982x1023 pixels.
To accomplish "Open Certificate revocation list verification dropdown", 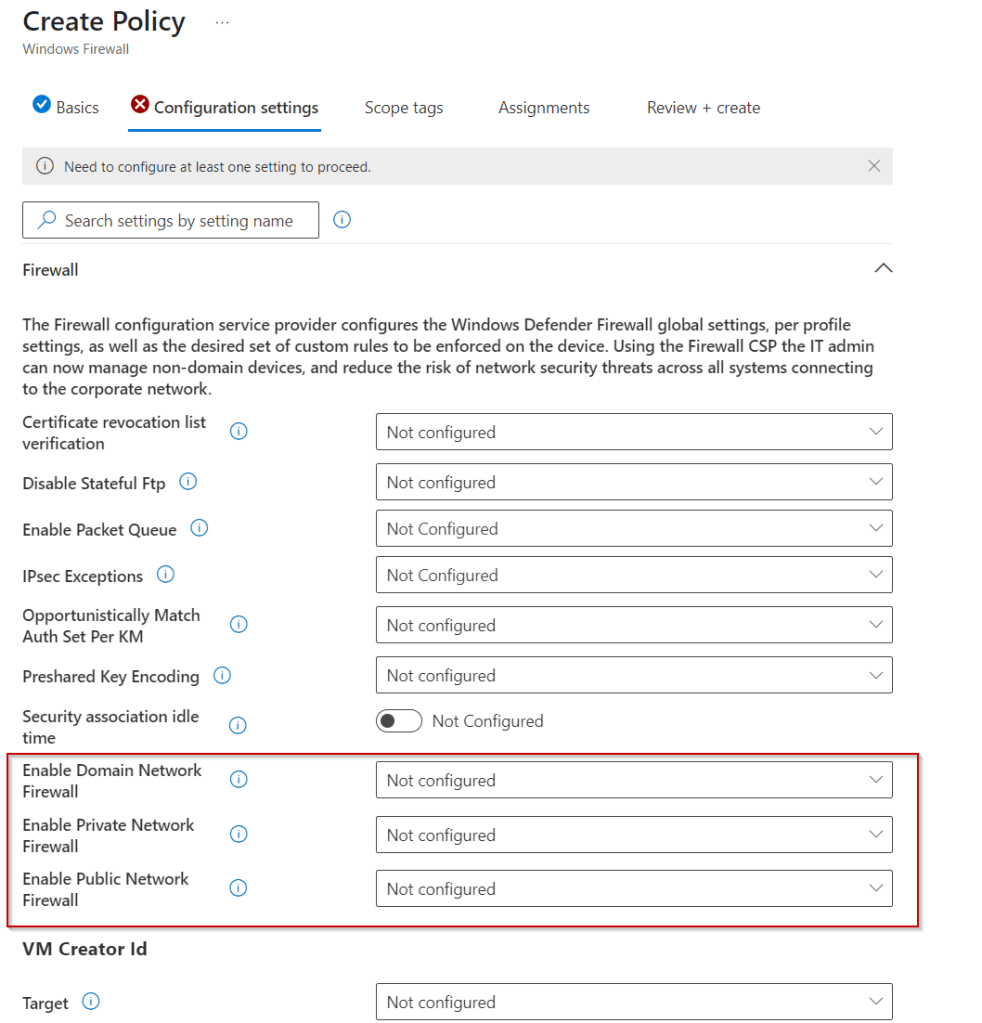I will click(x=634, y=432).
